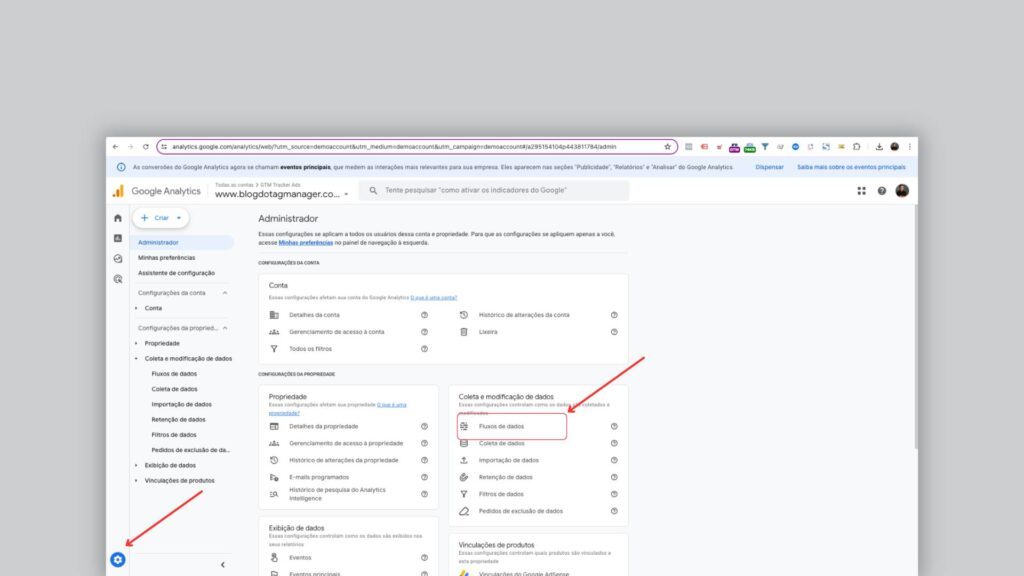The width and height of the screenshot is (1024, 576).
Task: Open Filtros de dados in sidebar
Action: [x=174, y=435]
